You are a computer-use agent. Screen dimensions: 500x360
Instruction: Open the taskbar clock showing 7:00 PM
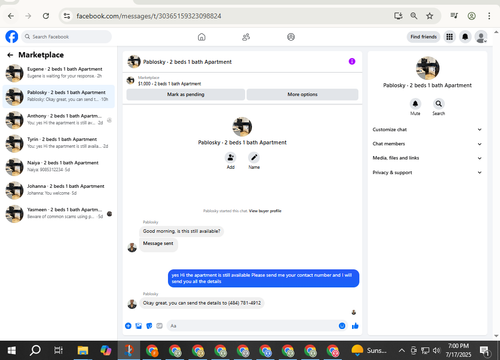tap(458, 350)
